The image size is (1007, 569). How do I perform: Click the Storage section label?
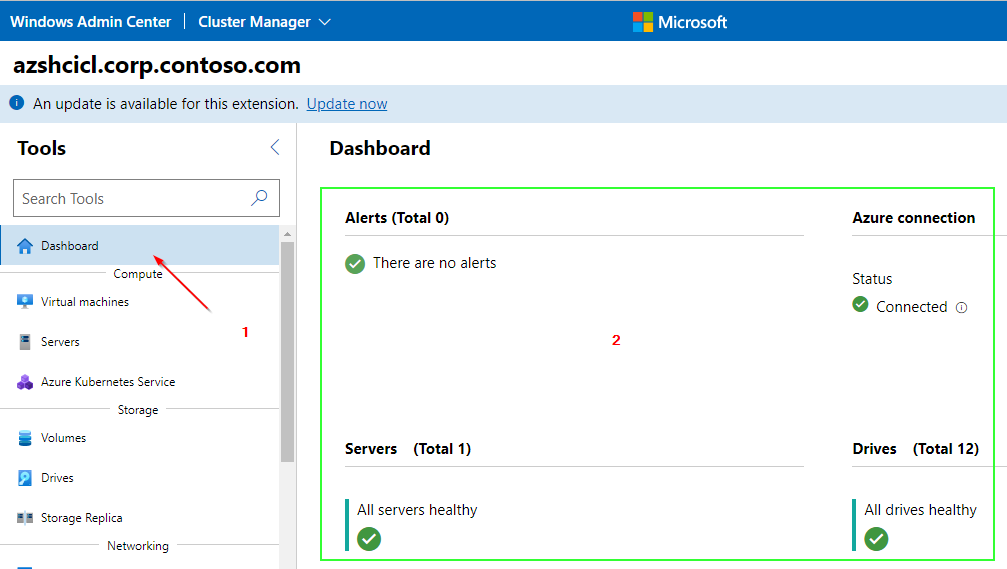pyautogui.click(x=138, y=410)
